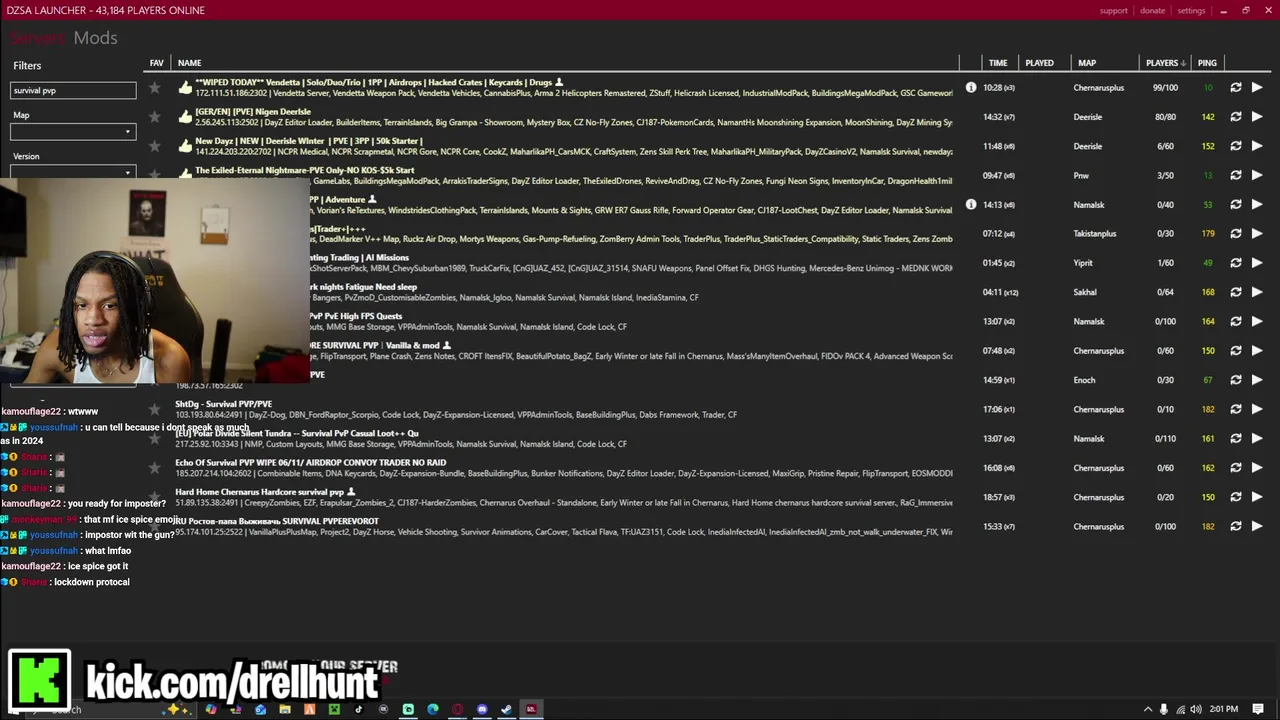Open Steam from the taskbar
Viewport: 1280px width, 720px height.
[506, 710]
